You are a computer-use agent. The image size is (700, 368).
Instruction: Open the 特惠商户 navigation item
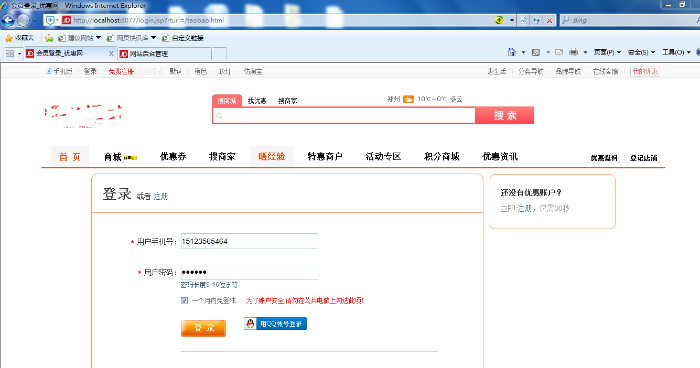pos(325,157)
